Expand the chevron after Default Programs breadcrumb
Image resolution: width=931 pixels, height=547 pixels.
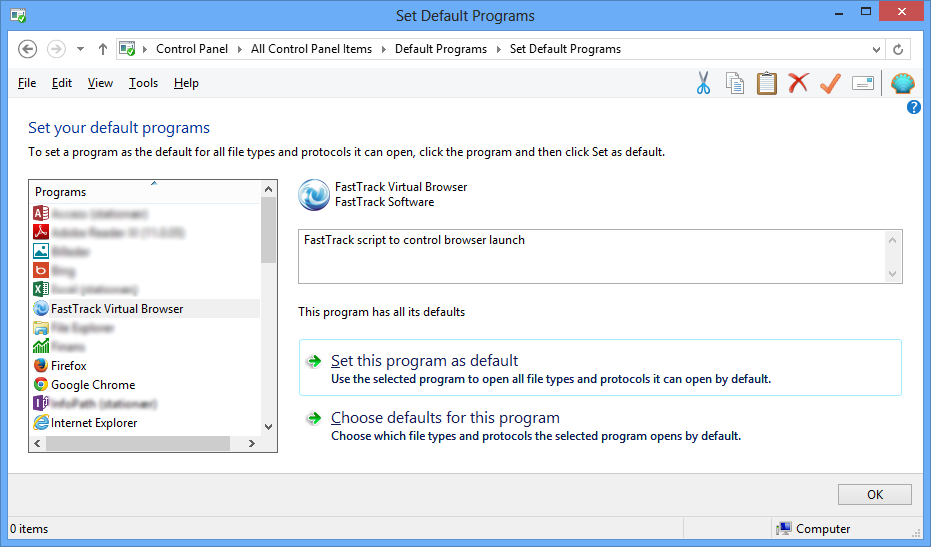point(498,49)
